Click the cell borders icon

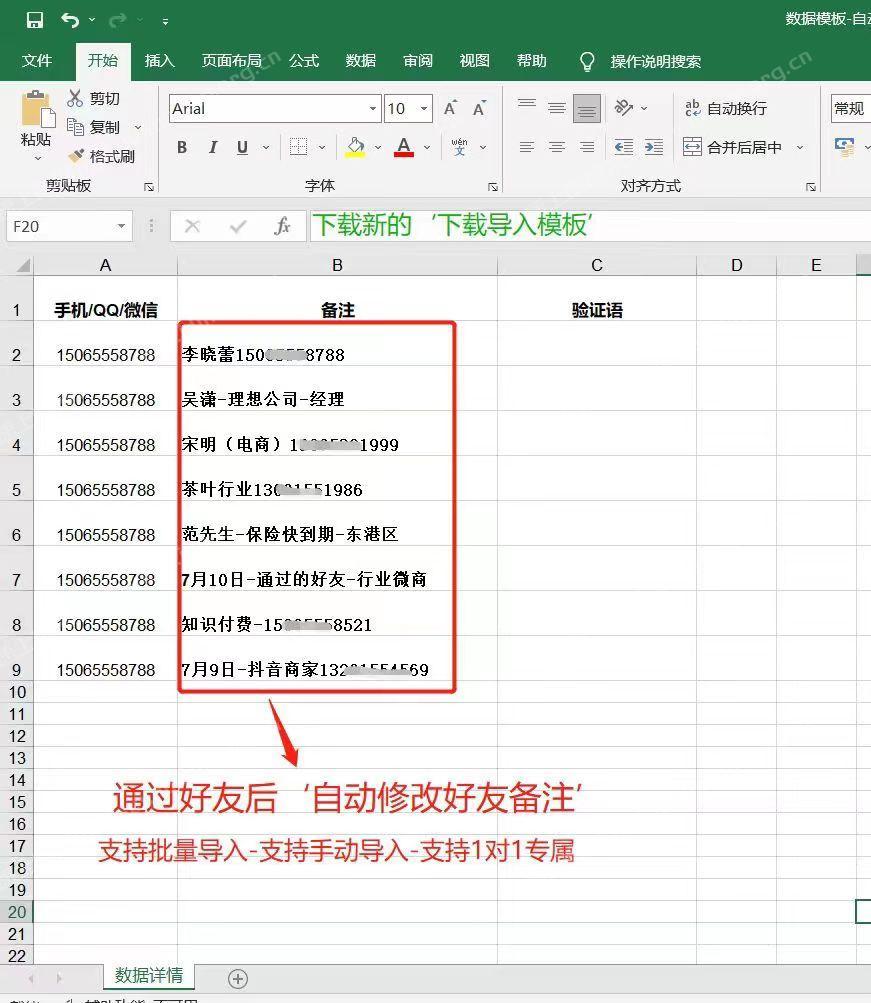tap(299, 147)
